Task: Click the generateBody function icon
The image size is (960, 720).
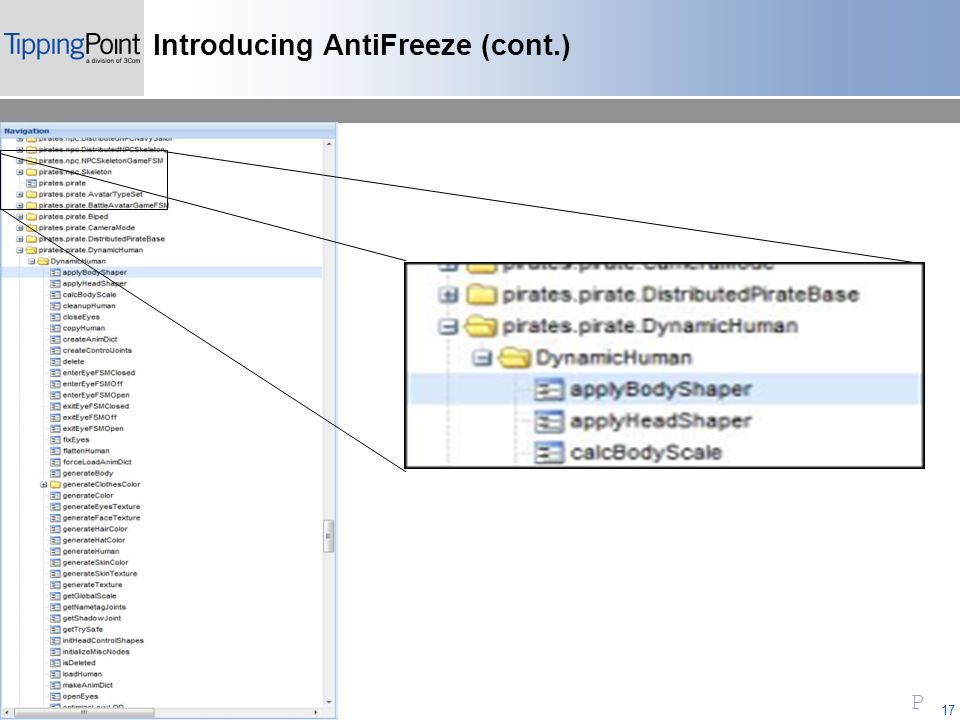Action: click(x=55, y=473)
